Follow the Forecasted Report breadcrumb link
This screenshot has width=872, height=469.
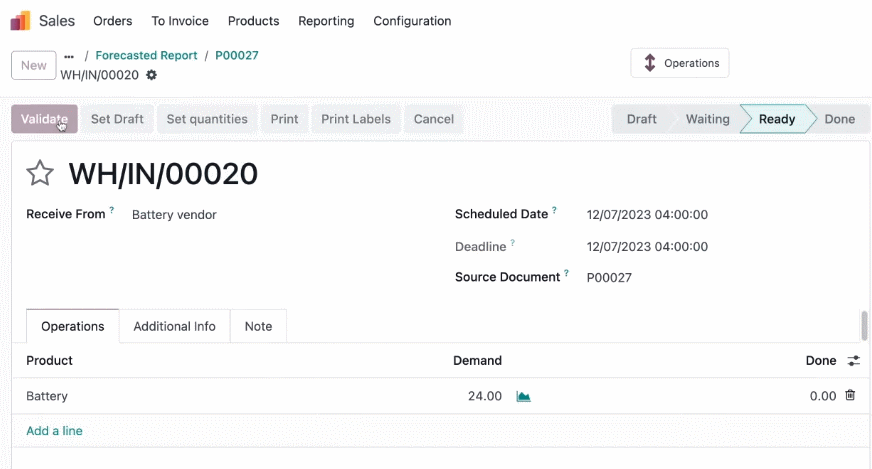(x=146, y=56)
